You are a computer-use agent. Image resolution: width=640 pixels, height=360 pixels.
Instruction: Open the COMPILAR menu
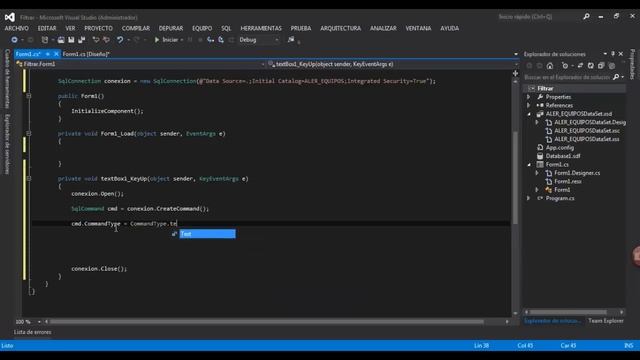point(136,28)
